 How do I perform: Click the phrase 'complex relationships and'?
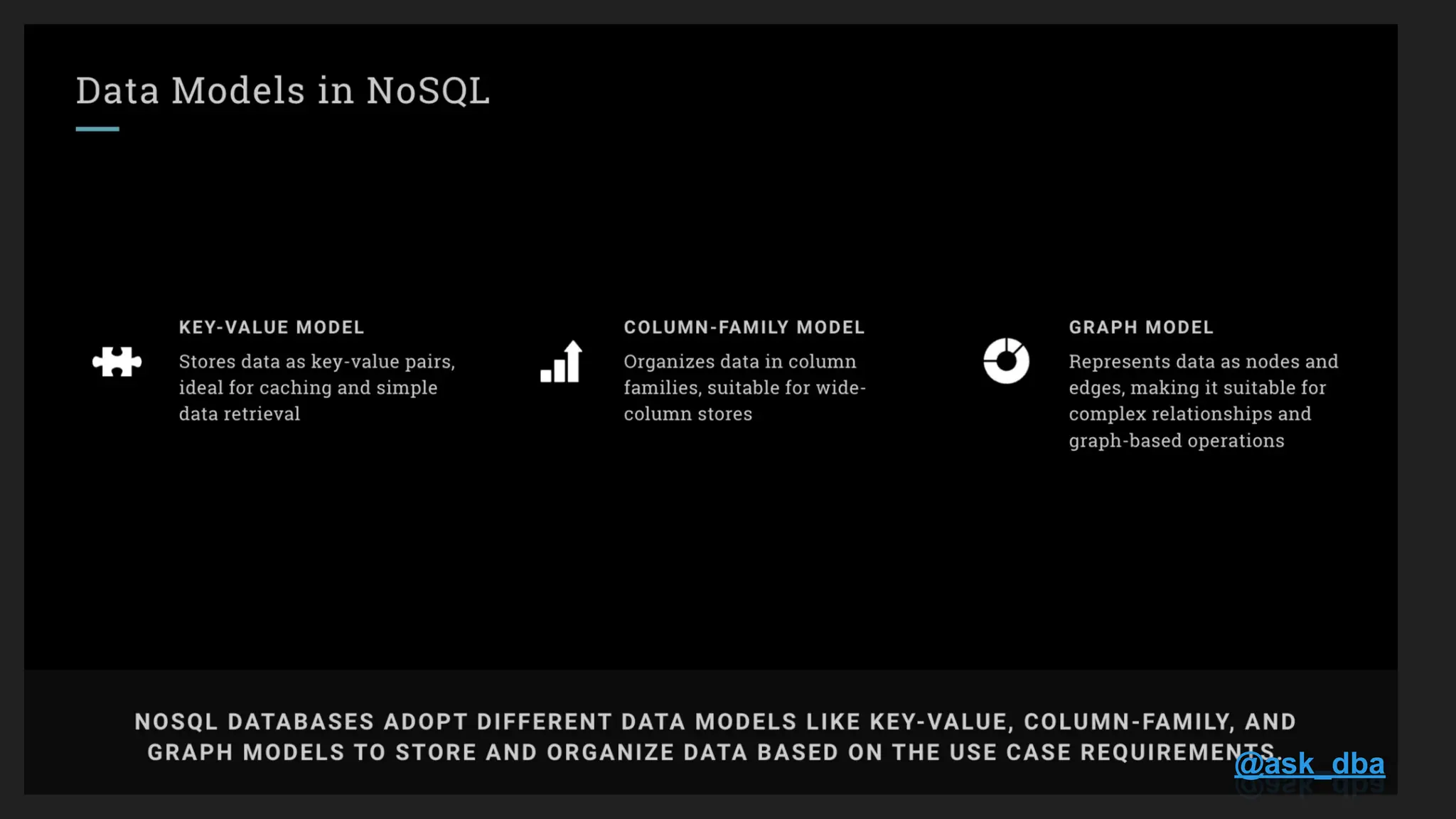[1190, 414]
